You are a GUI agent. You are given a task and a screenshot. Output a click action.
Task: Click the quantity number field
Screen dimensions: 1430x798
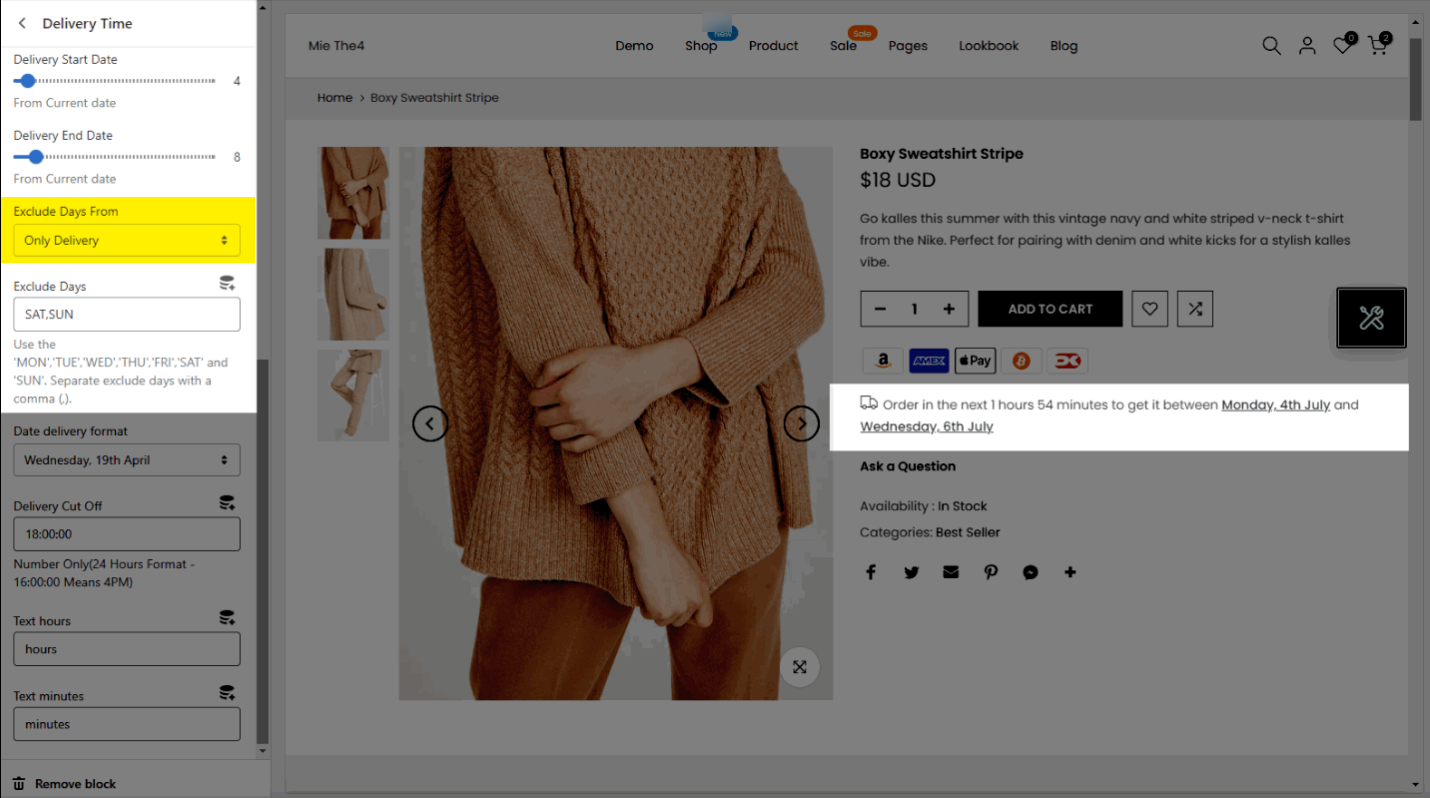(914, 309)
